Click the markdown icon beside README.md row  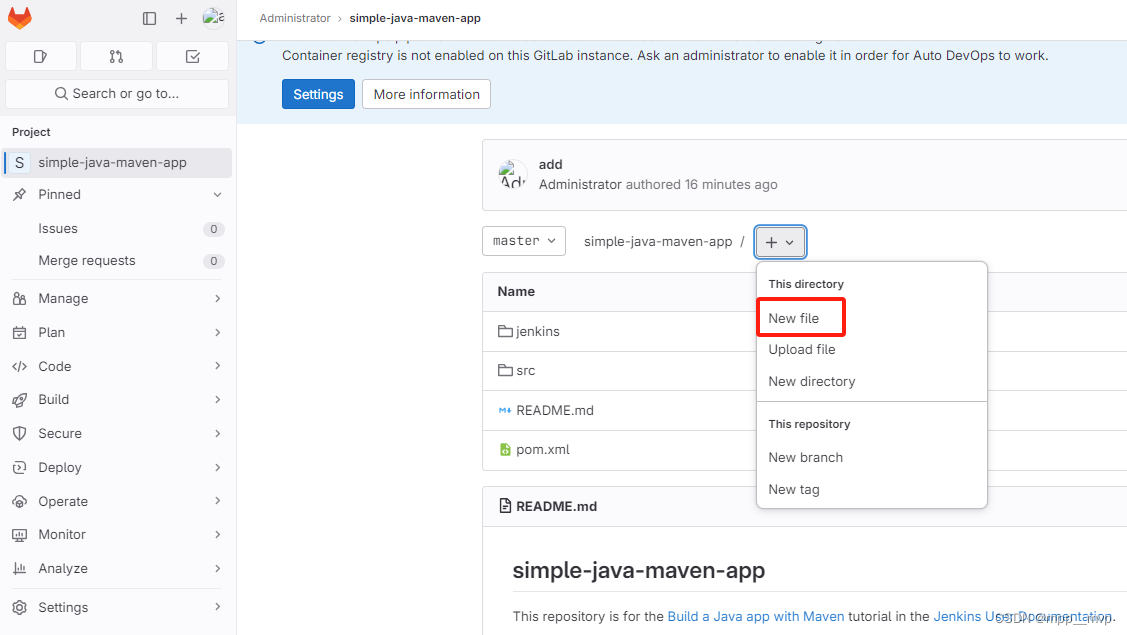tap(505, 410)
